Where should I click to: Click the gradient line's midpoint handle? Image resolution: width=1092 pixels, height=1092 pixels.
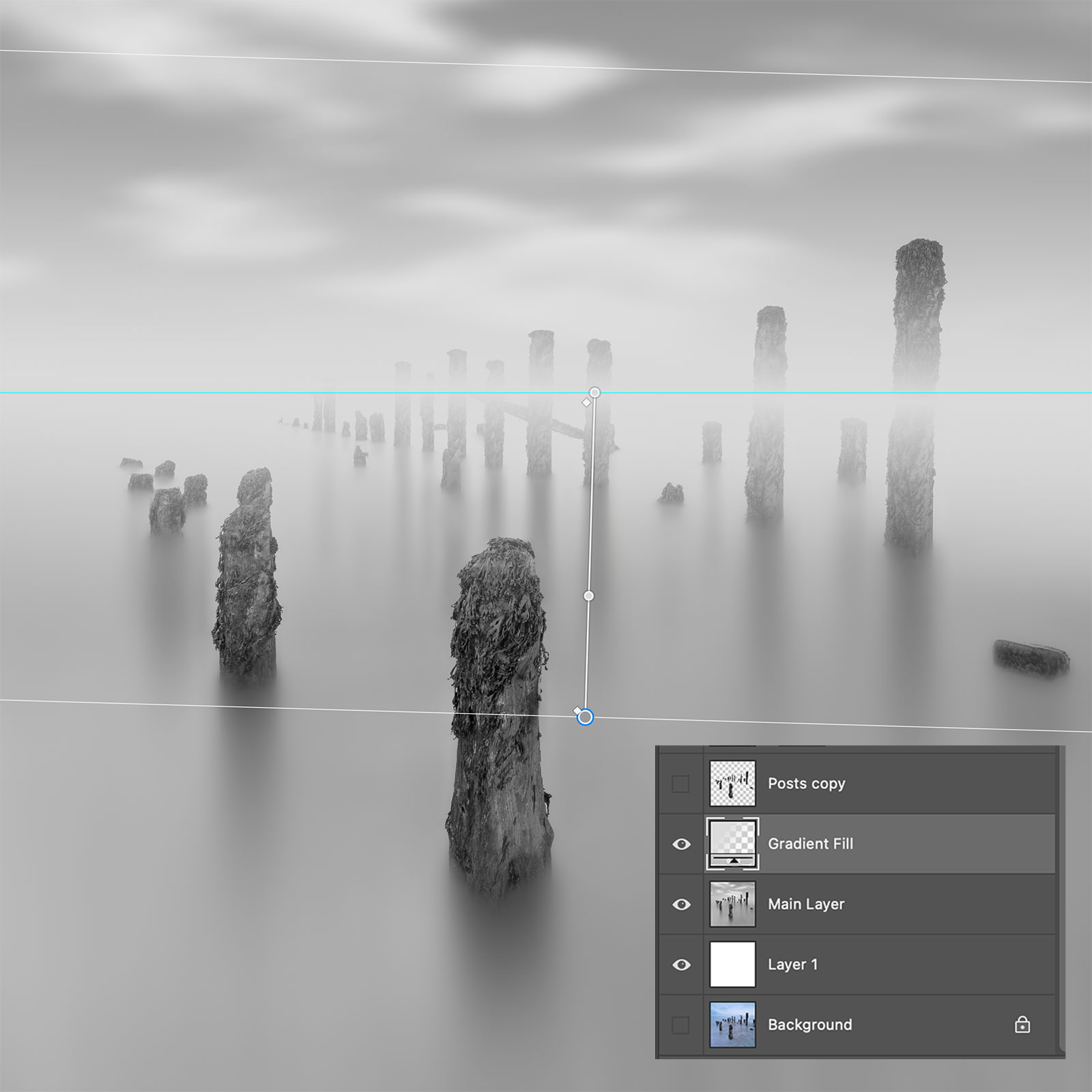pyautogui.click(x=589, y=596)
